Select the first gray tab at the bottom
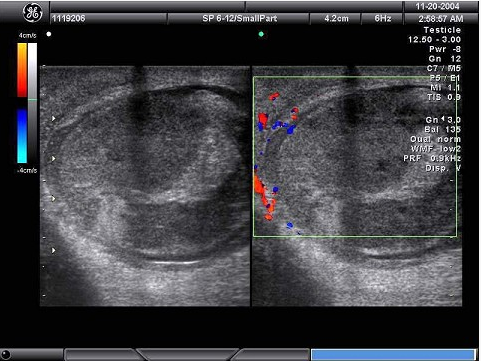481x361 pixels. click(100, 355)
